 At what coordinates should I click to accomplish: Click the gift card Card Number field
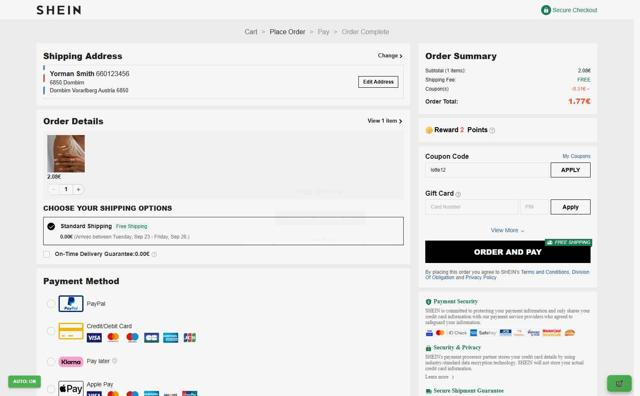(471, 207)
